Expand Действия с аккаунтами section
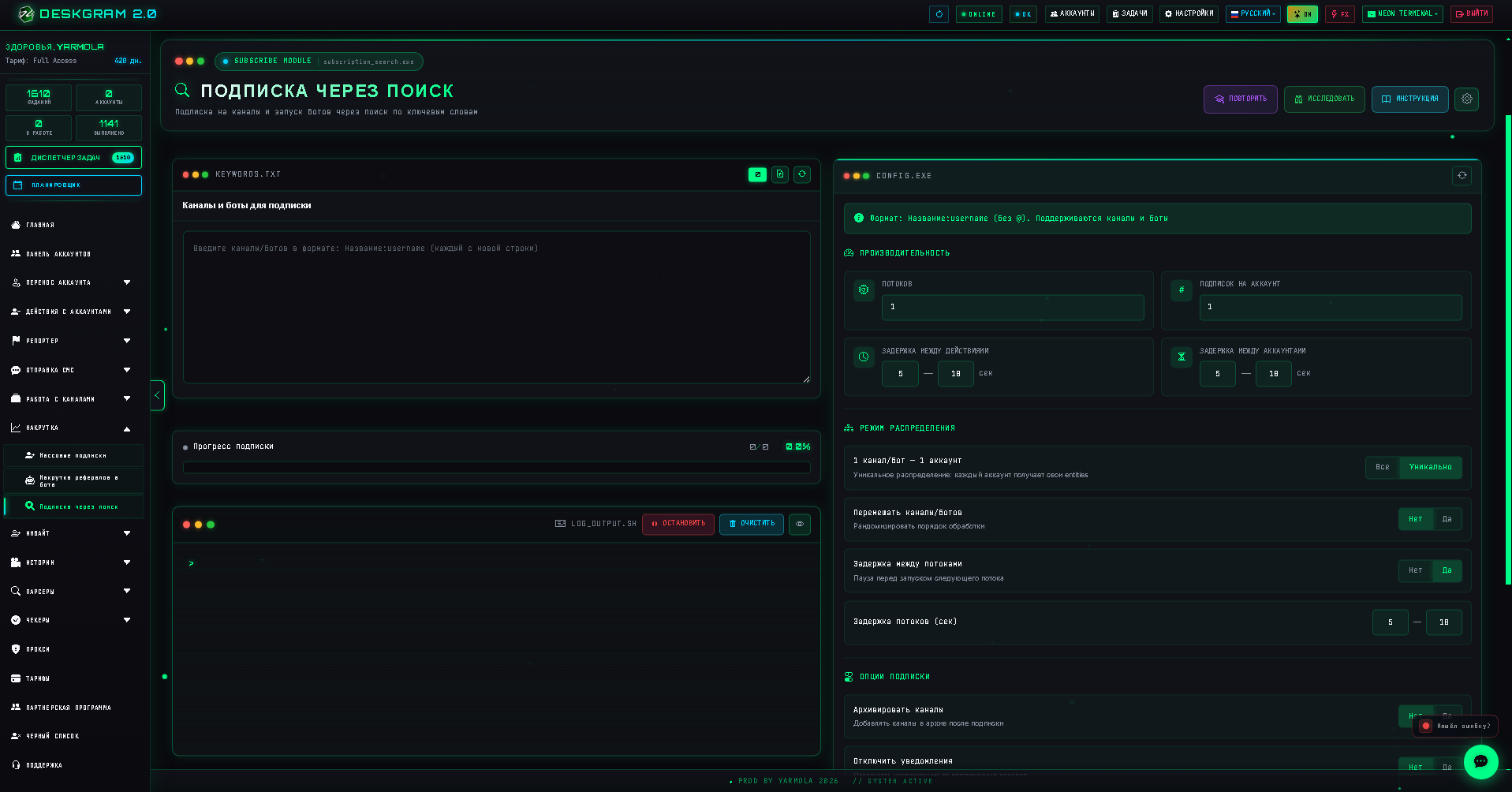Image resolution: width=1512 pixels, height=792 pixels. tap(73, 312)
